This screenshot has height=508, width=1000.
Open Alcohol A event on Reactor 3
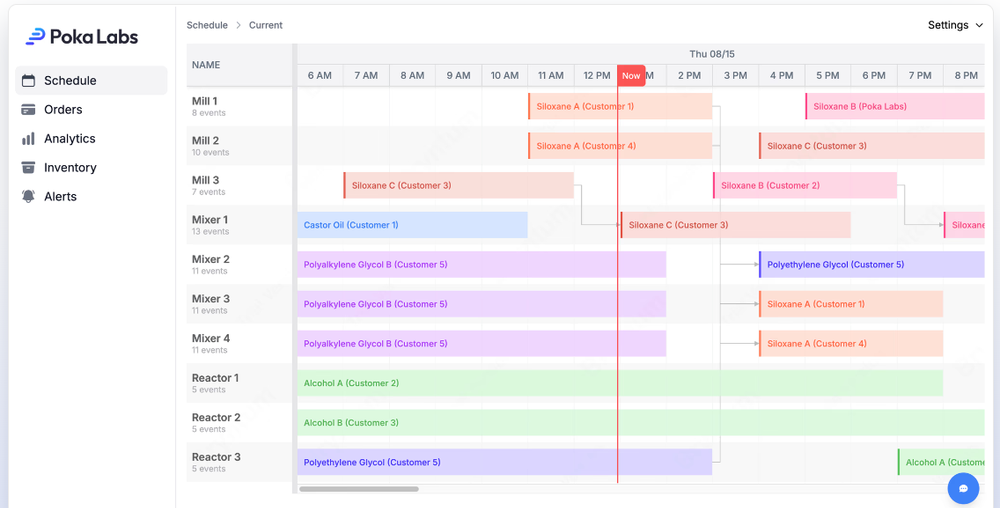941,462
